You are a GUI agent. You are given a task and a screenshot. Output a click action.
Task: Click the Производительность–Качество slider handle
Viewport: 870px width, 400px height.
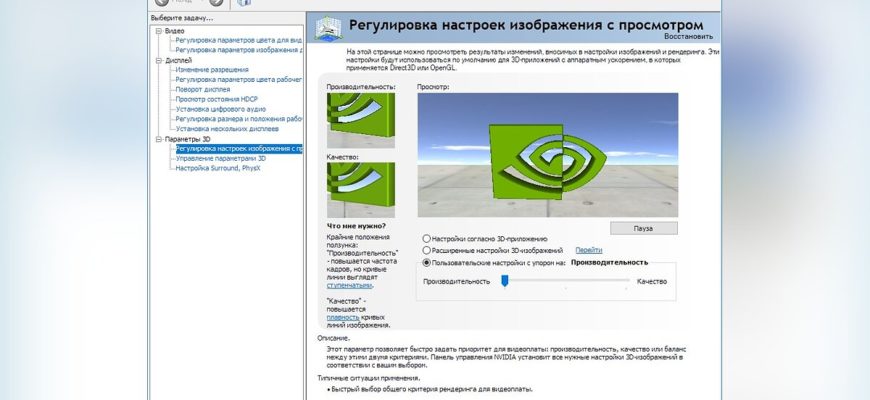click(x=505, y=281)
